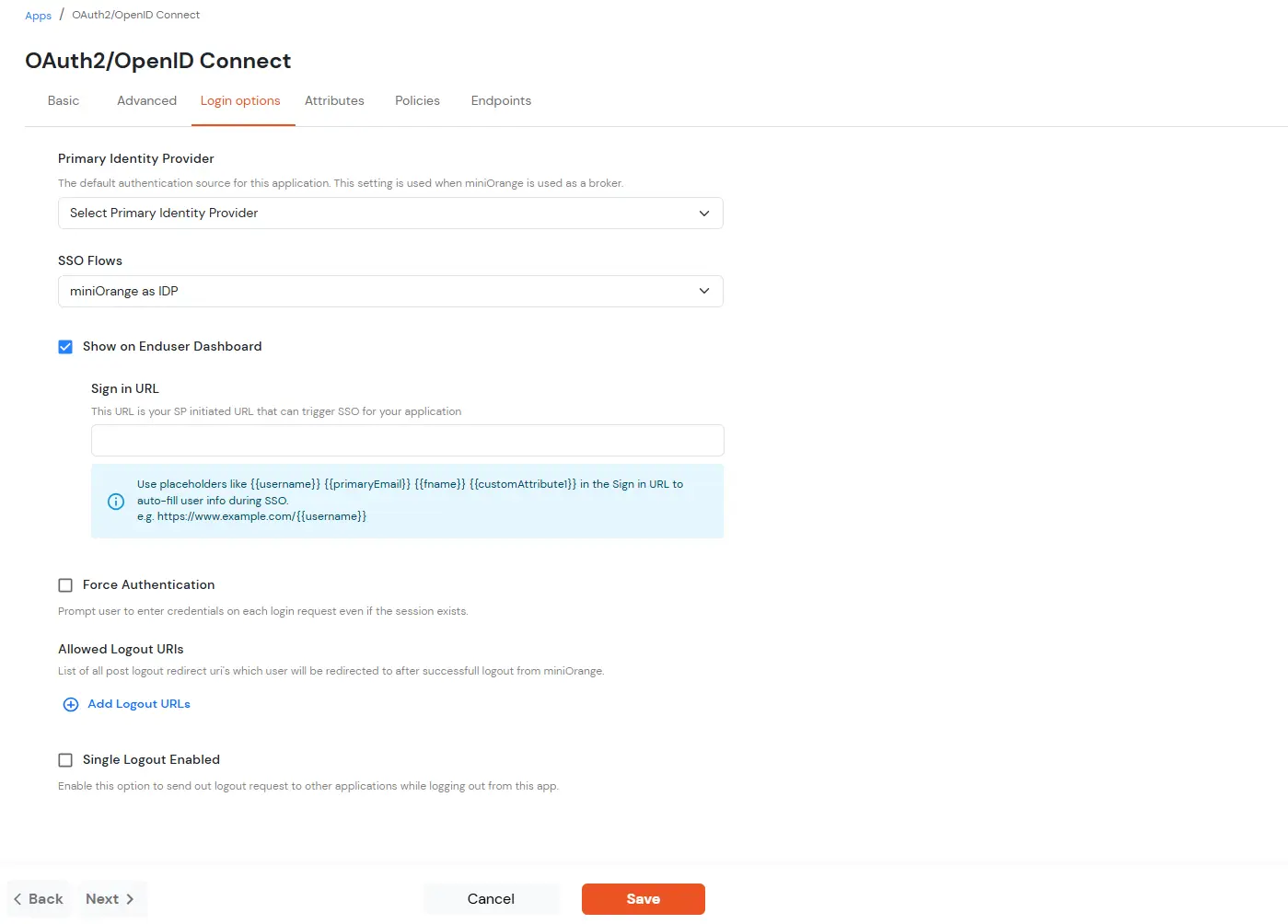
Task: Click the Apps breadcrumb link
Action: pos(38,15)
